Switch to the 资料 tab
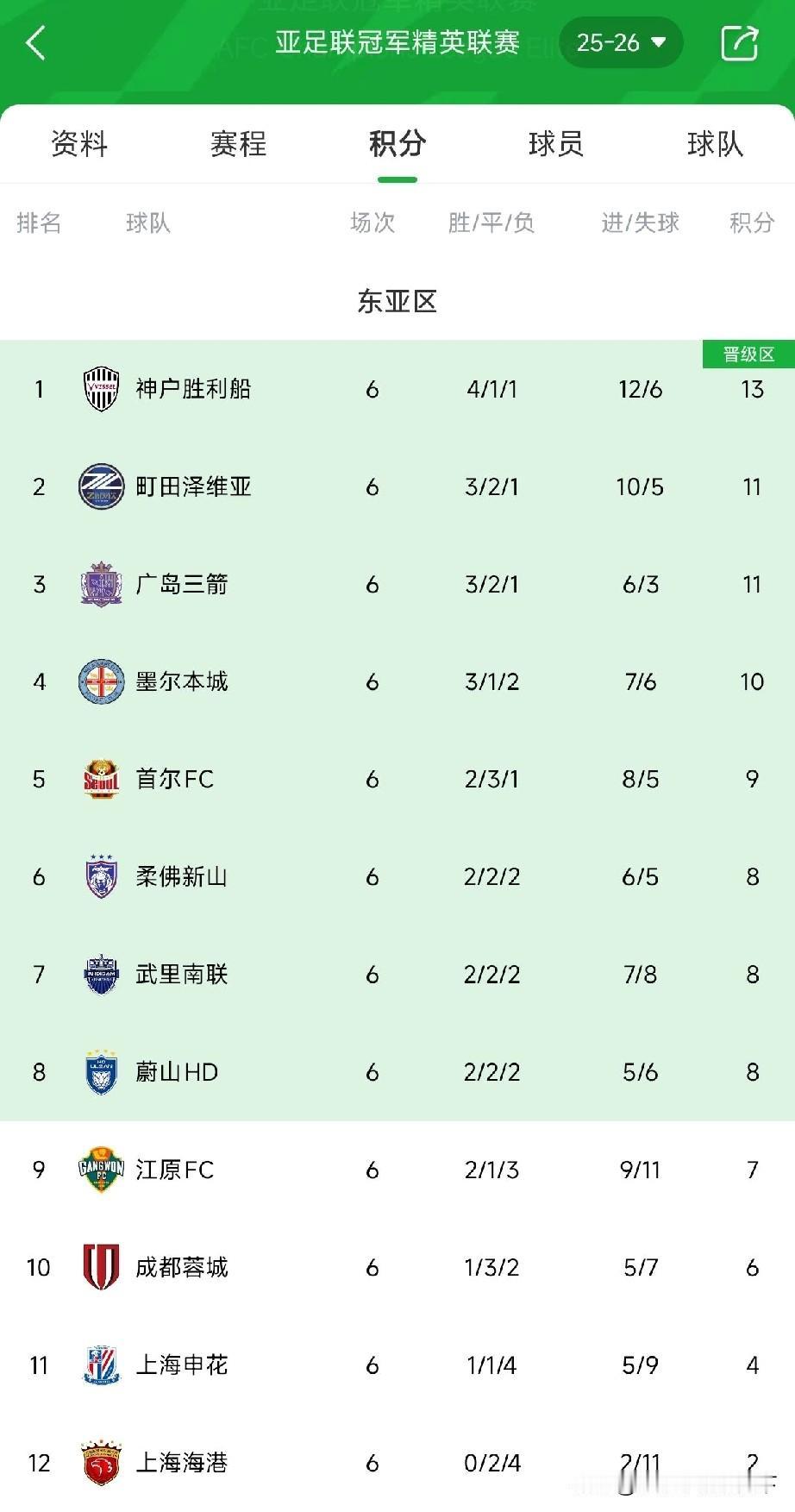 79,144
